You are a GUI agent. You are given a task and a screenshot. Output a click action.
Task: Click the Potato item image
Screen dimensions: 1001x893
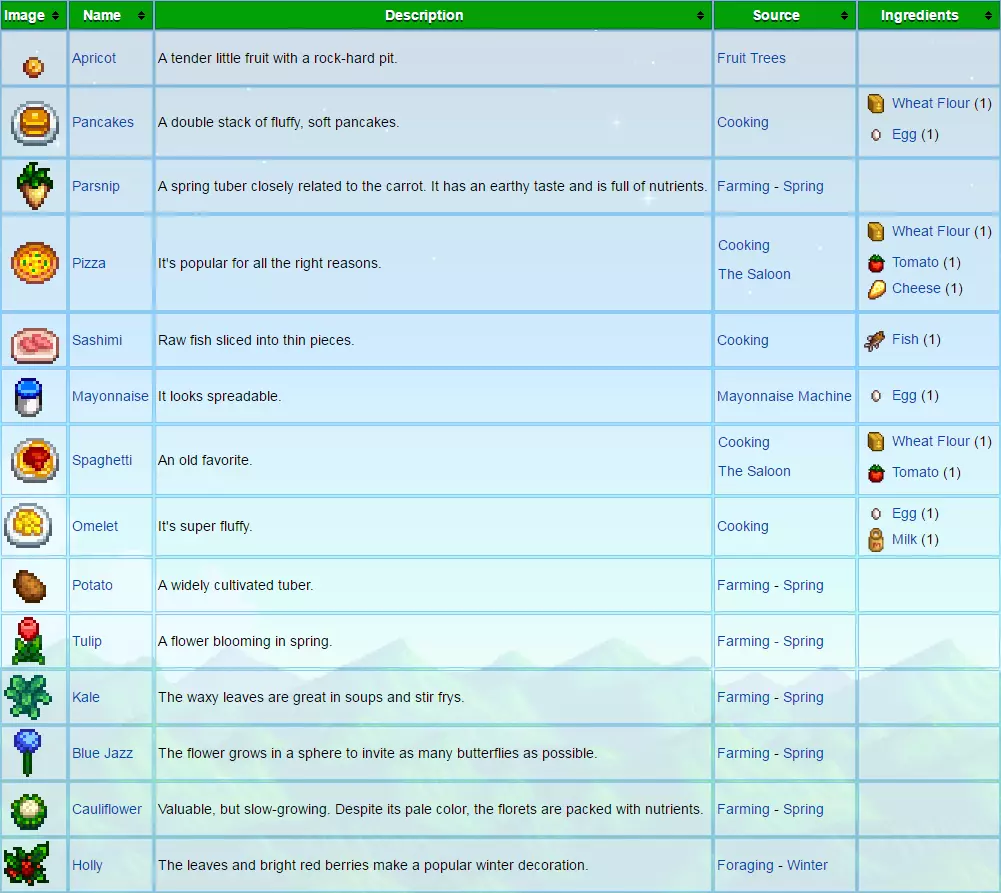tap(29, 586)
